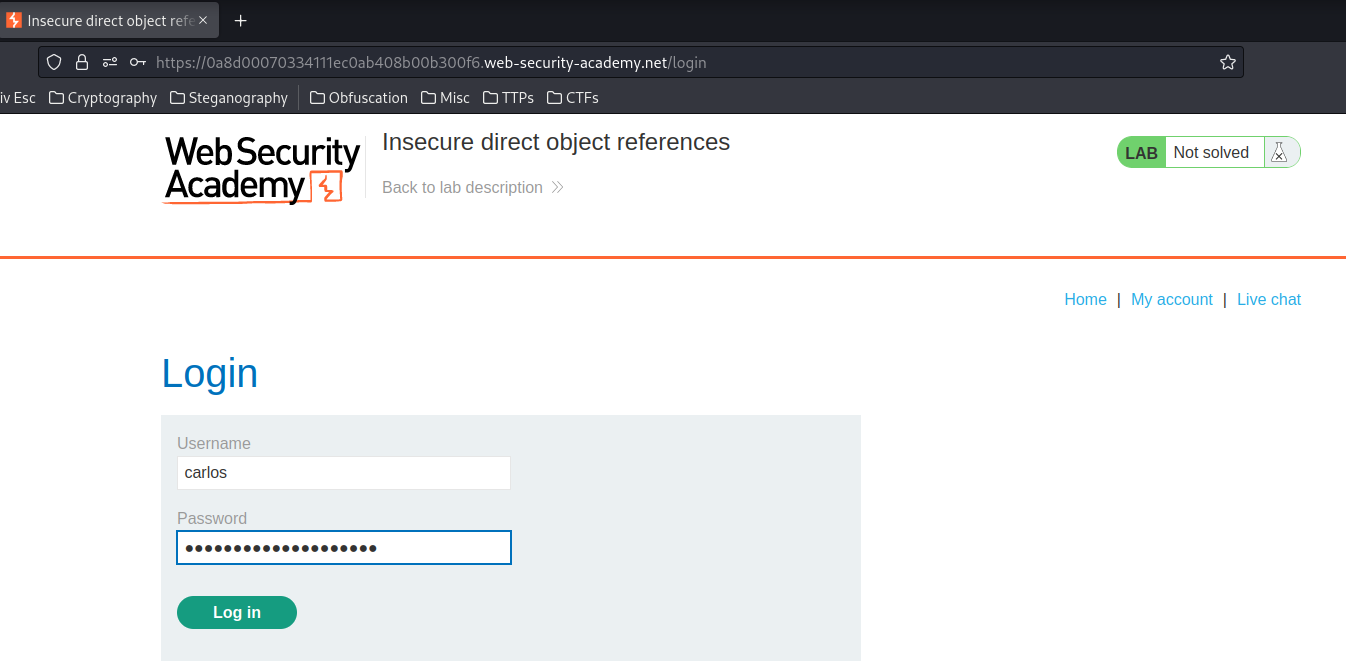Image resolution: width=1346 pixels, height=672 pixels.
Task: Open the TTPs bookmarks folder
Action: click(508, 98)
